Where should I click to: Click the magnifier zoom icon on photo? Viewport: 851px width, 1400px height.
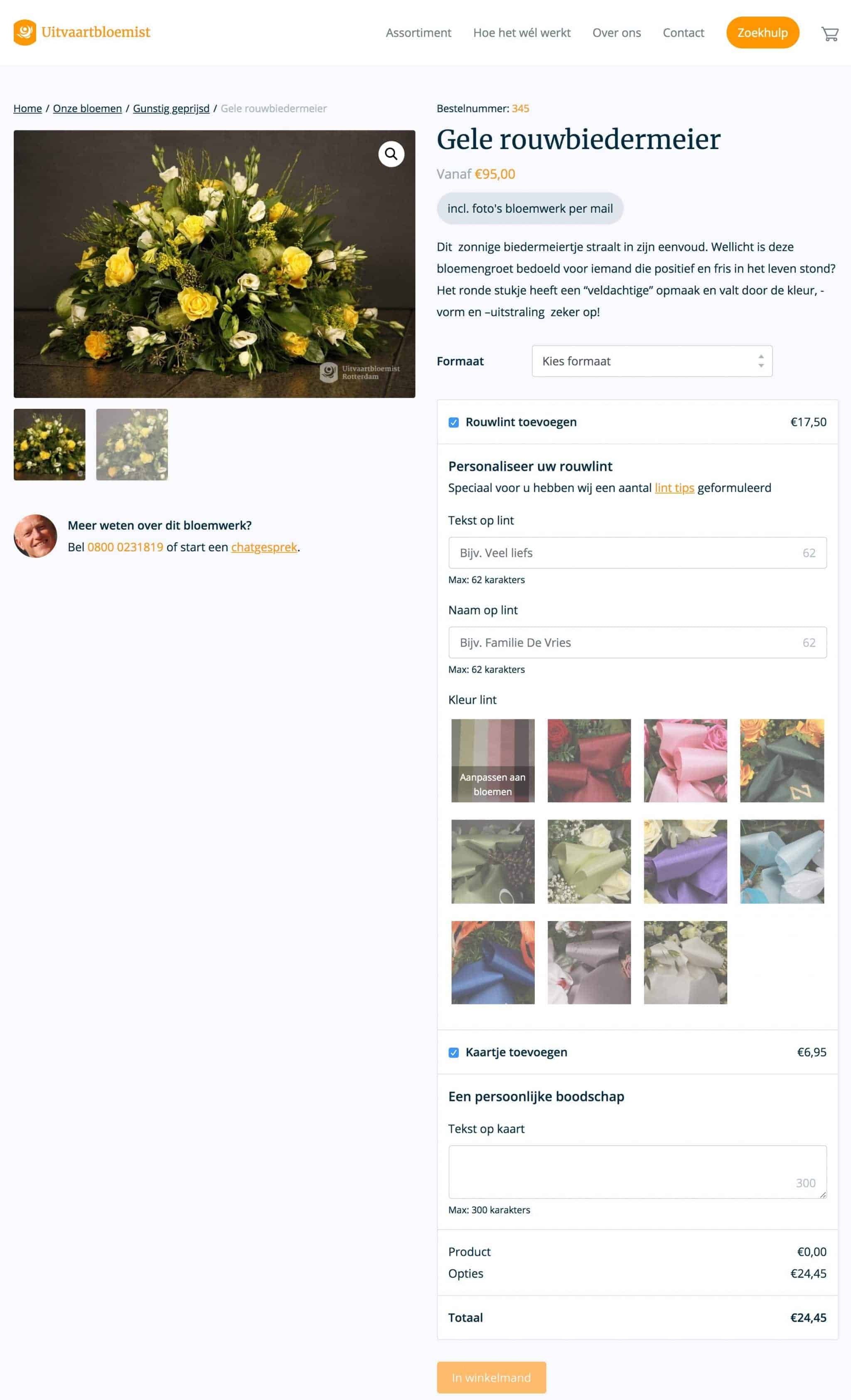(391, 154)
